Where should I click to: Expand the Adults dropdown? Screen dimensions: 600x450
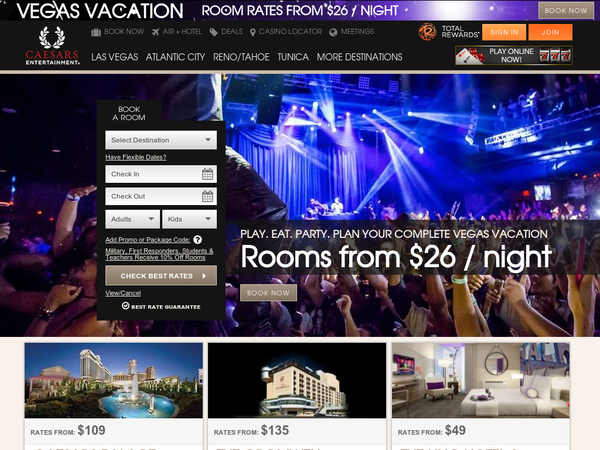coord(132,219)
